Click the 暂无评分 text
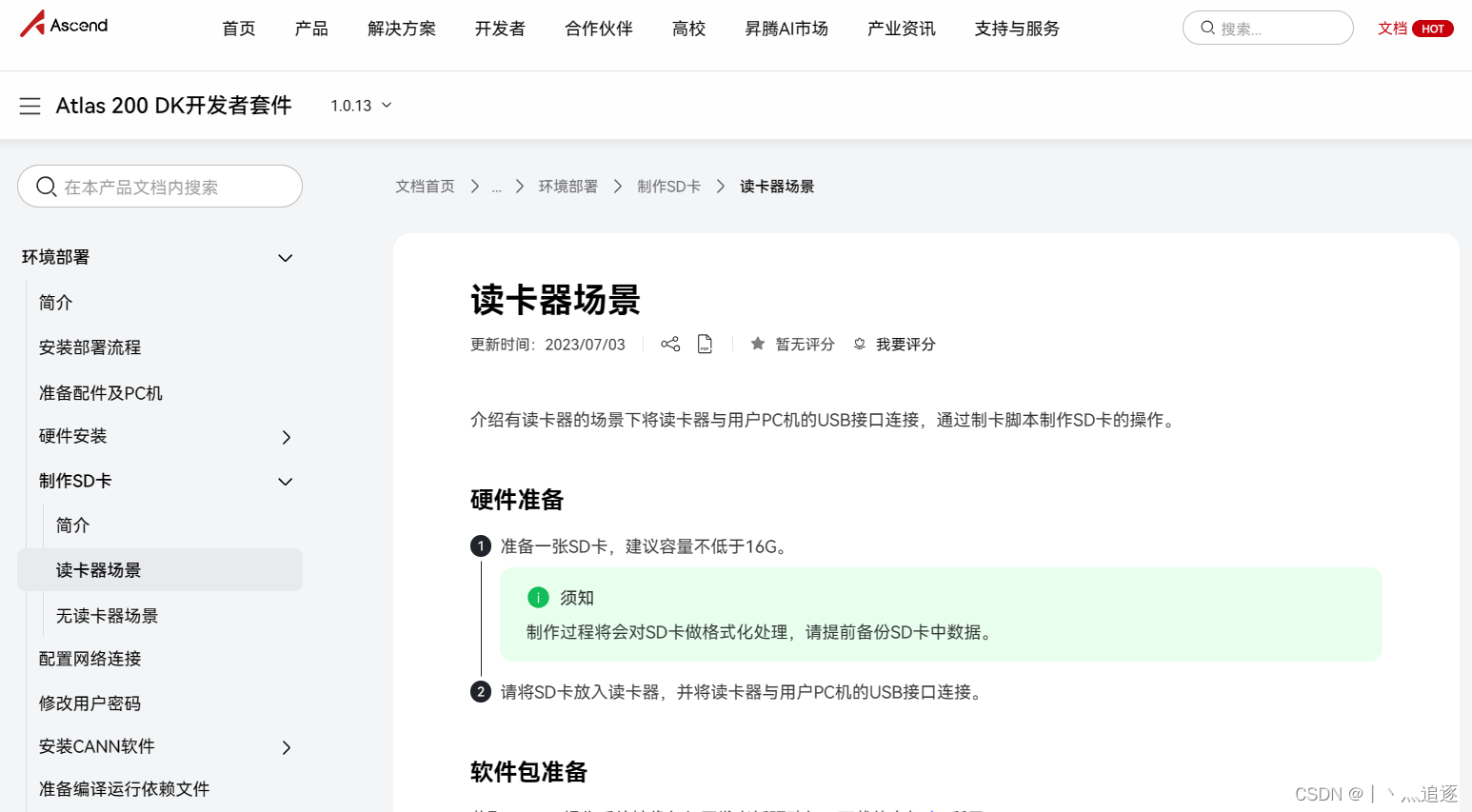The width and height of the screenshot is (1472, 812). click(805, 344)
